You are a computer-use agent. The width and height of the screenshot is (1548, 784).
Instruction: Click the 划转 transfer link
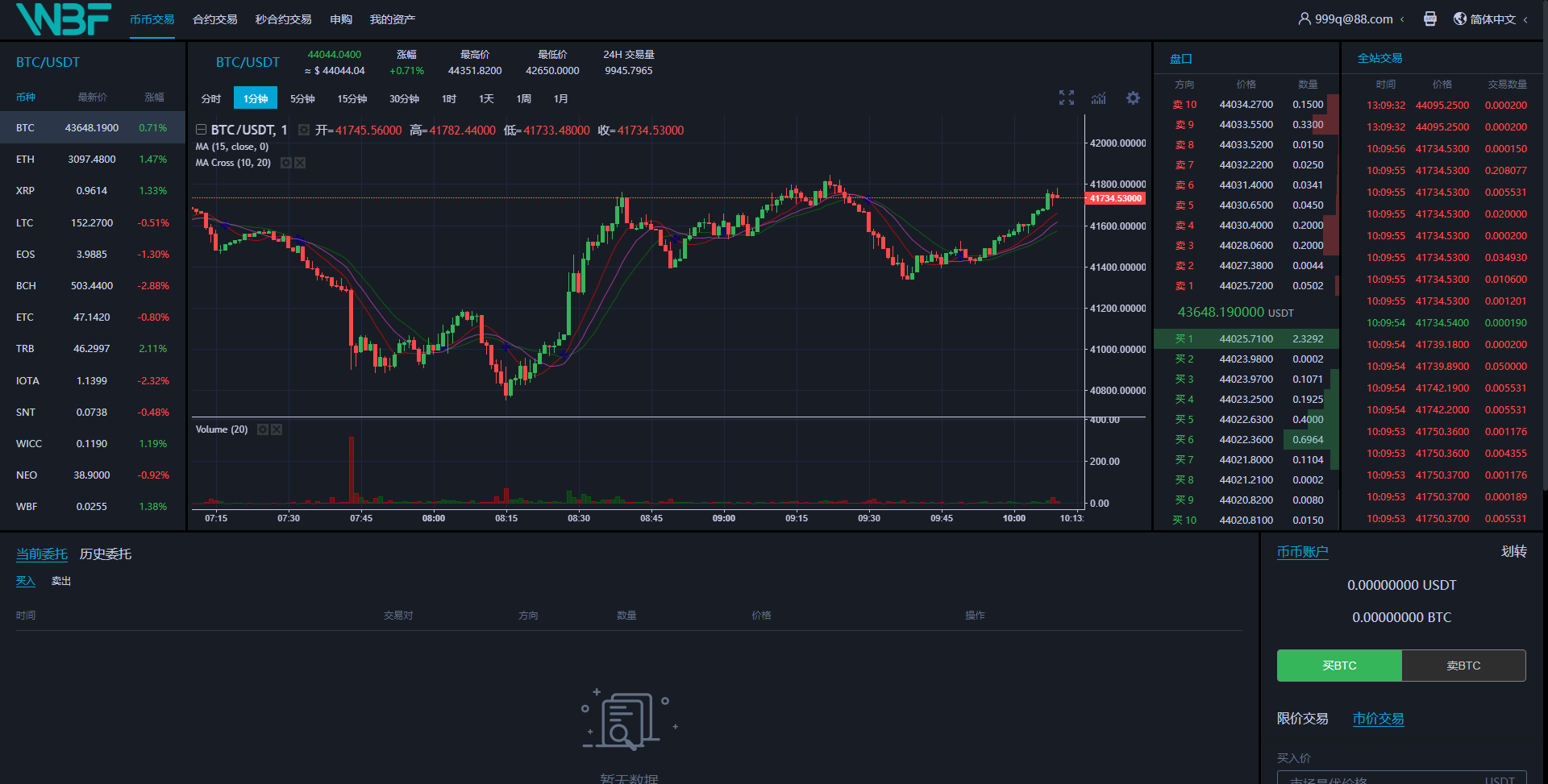(x=1513, y=552)
